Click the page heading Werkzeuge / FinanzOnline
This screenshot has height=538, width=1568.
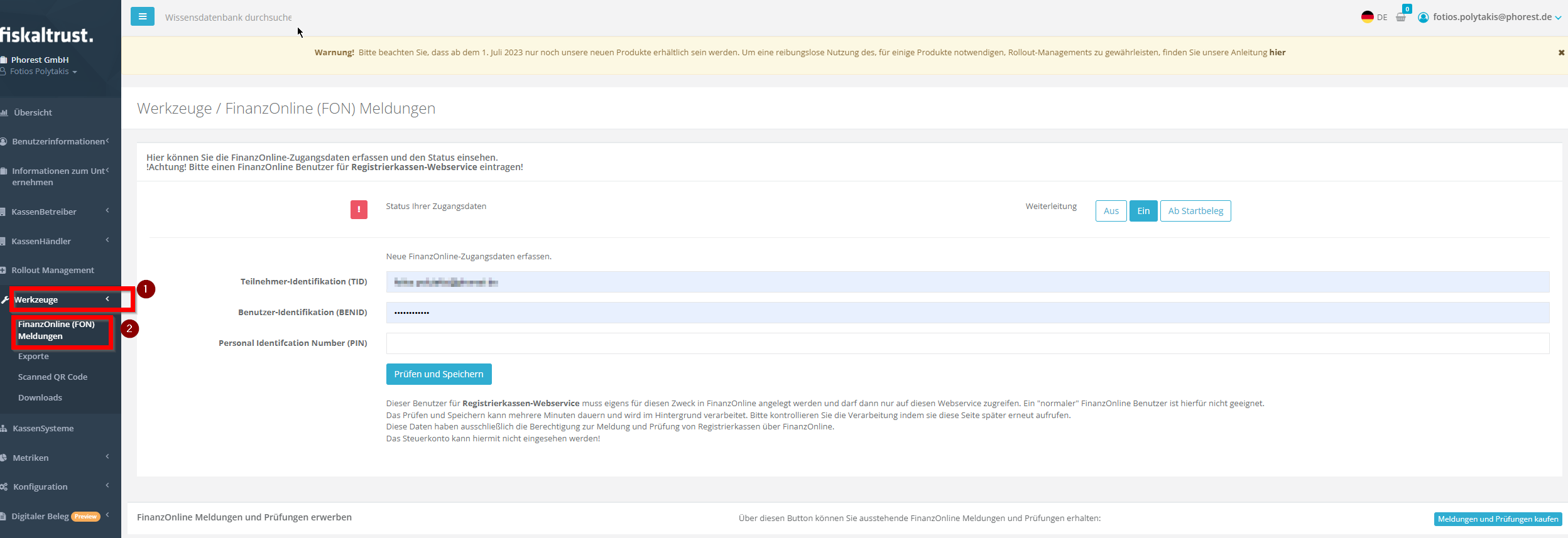pyautogui.click(x=286, y=109)
